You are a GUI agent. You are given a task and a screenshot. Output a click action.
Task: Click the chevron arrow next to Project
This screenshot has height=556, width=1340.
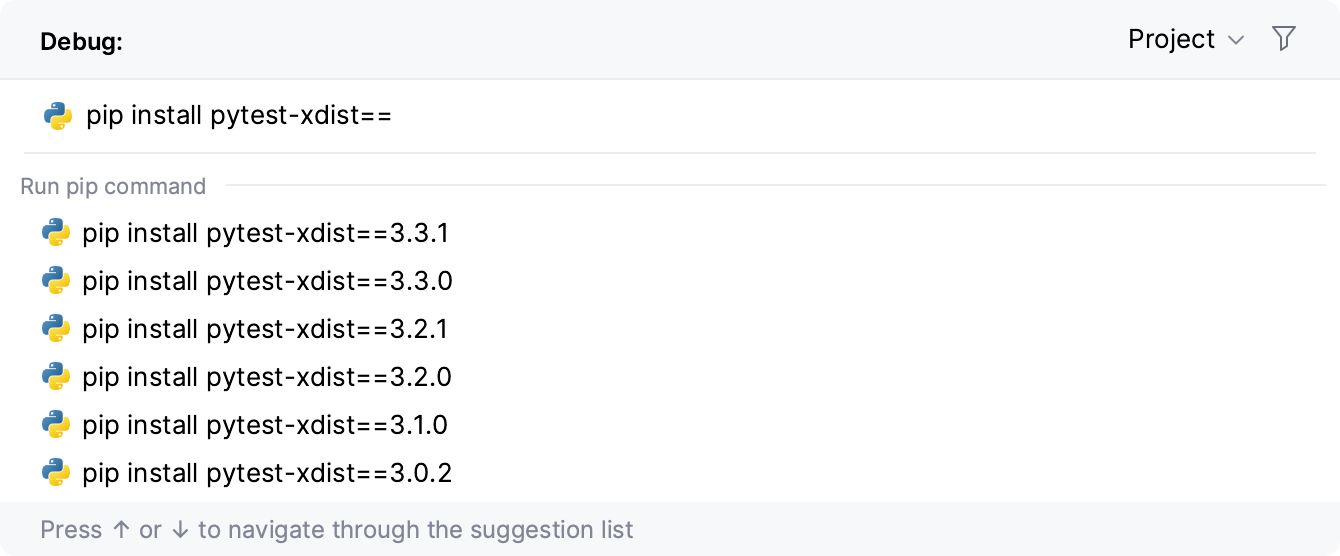click(x=1236, y=40)
